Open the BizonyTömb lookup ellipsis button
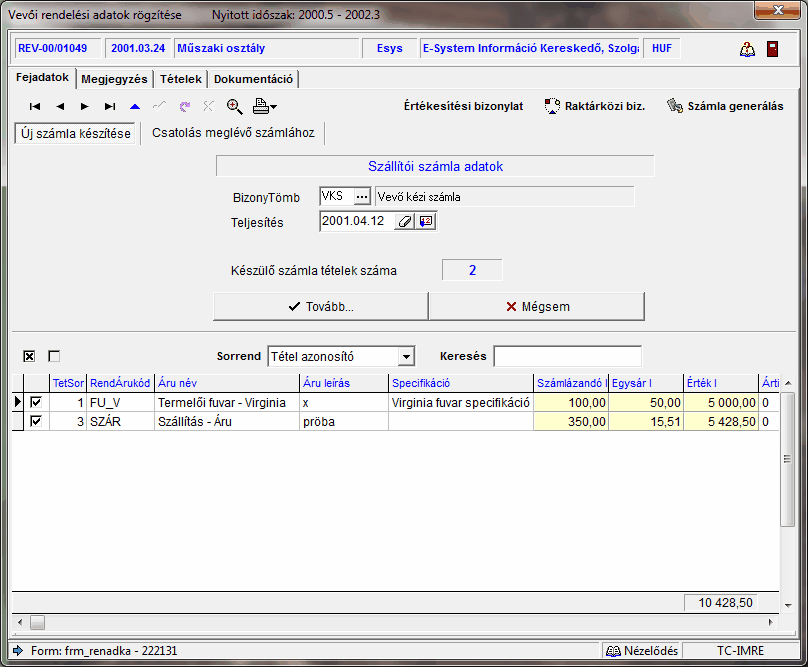Screen dimensions: 808x667 [362, 197]
